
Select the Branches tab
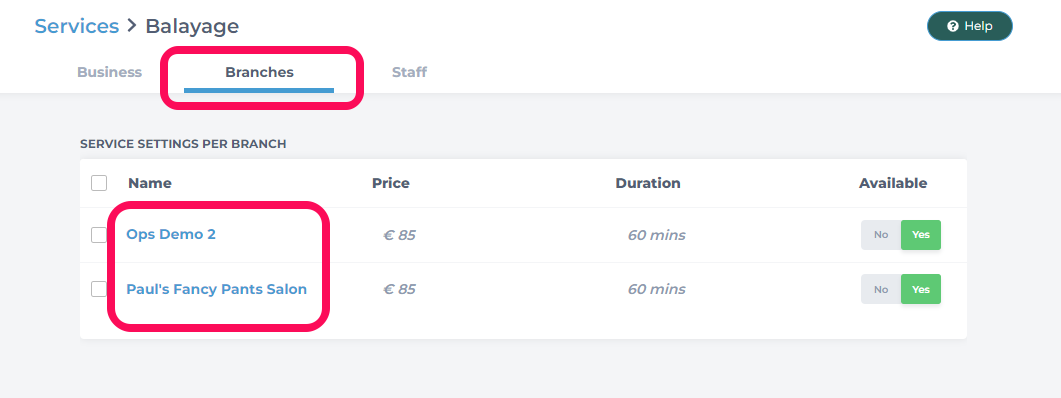[259, 72]
